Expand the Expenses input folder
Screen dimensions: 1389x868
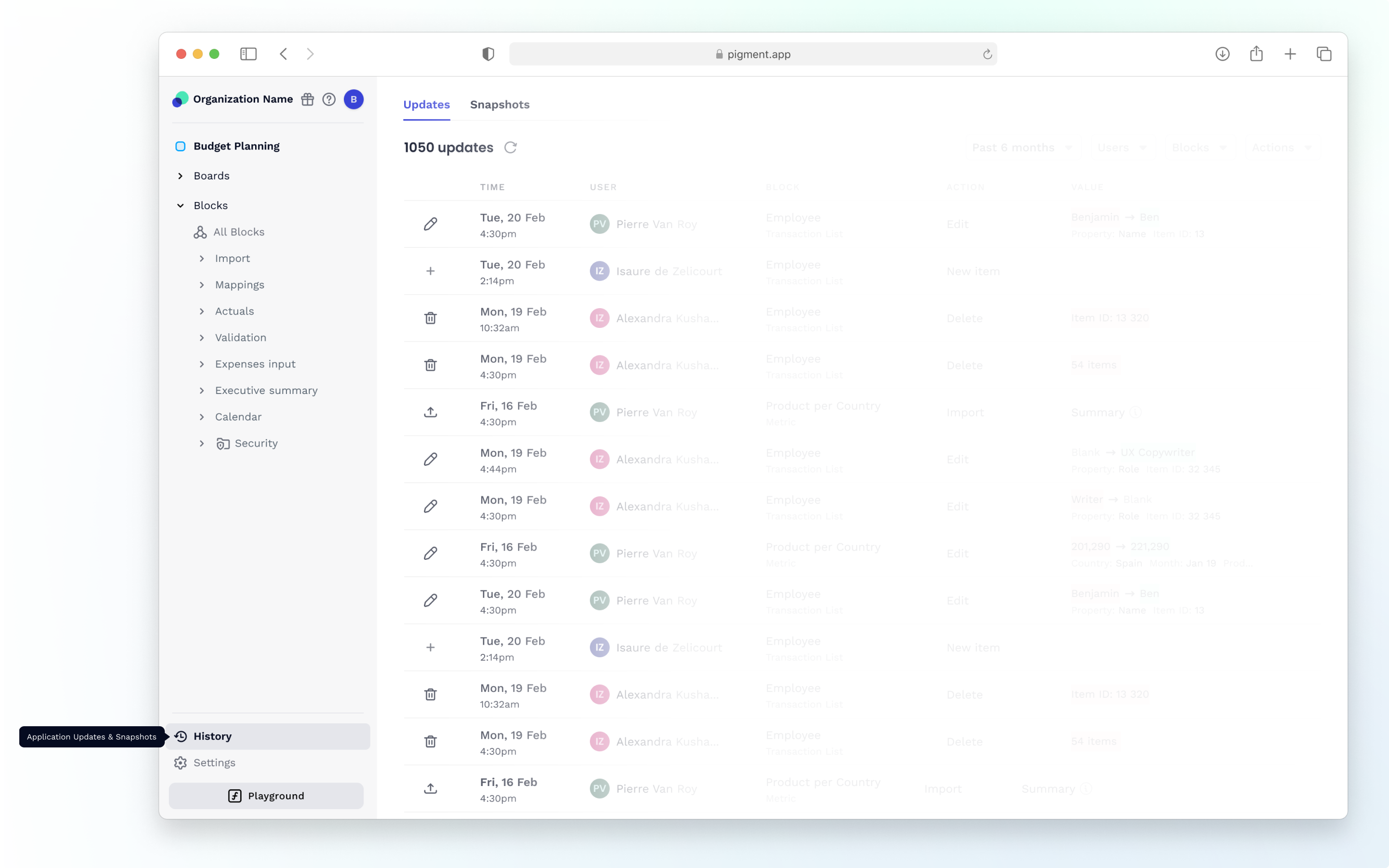[202, 364]
